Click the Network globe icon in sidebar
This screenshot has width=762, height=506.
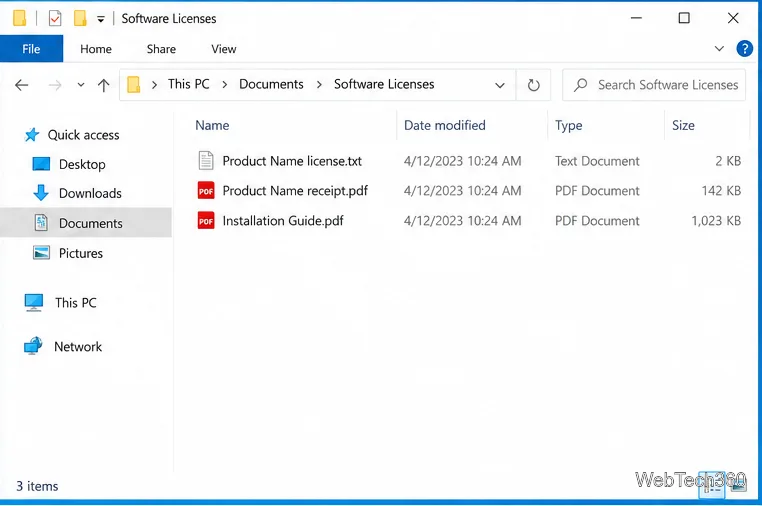(x=33, y=346)
